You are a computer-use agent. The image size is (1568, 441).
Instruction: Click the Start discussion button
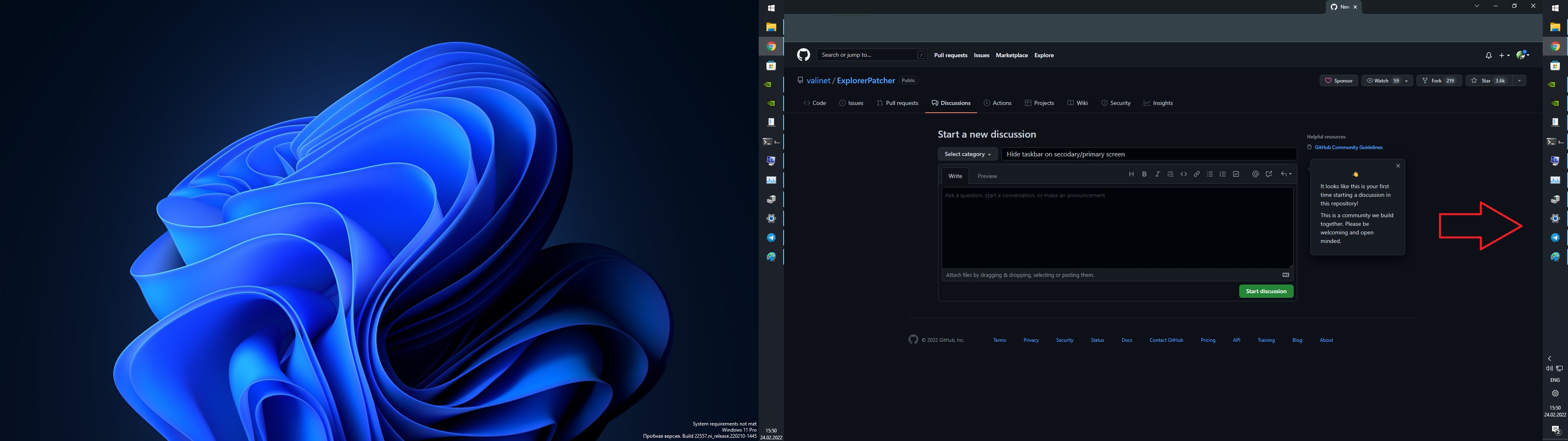pyautogui.click(x=1266, y=291)
